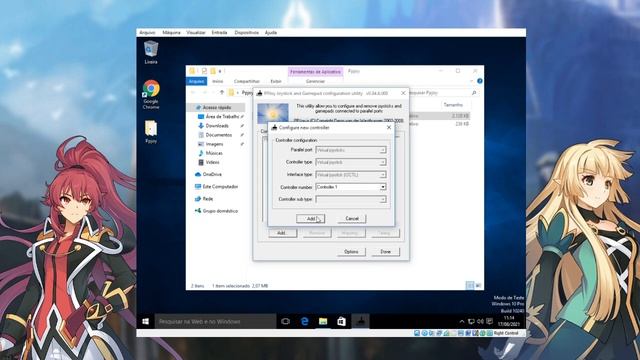Open the Dispositivos menu

247,33
